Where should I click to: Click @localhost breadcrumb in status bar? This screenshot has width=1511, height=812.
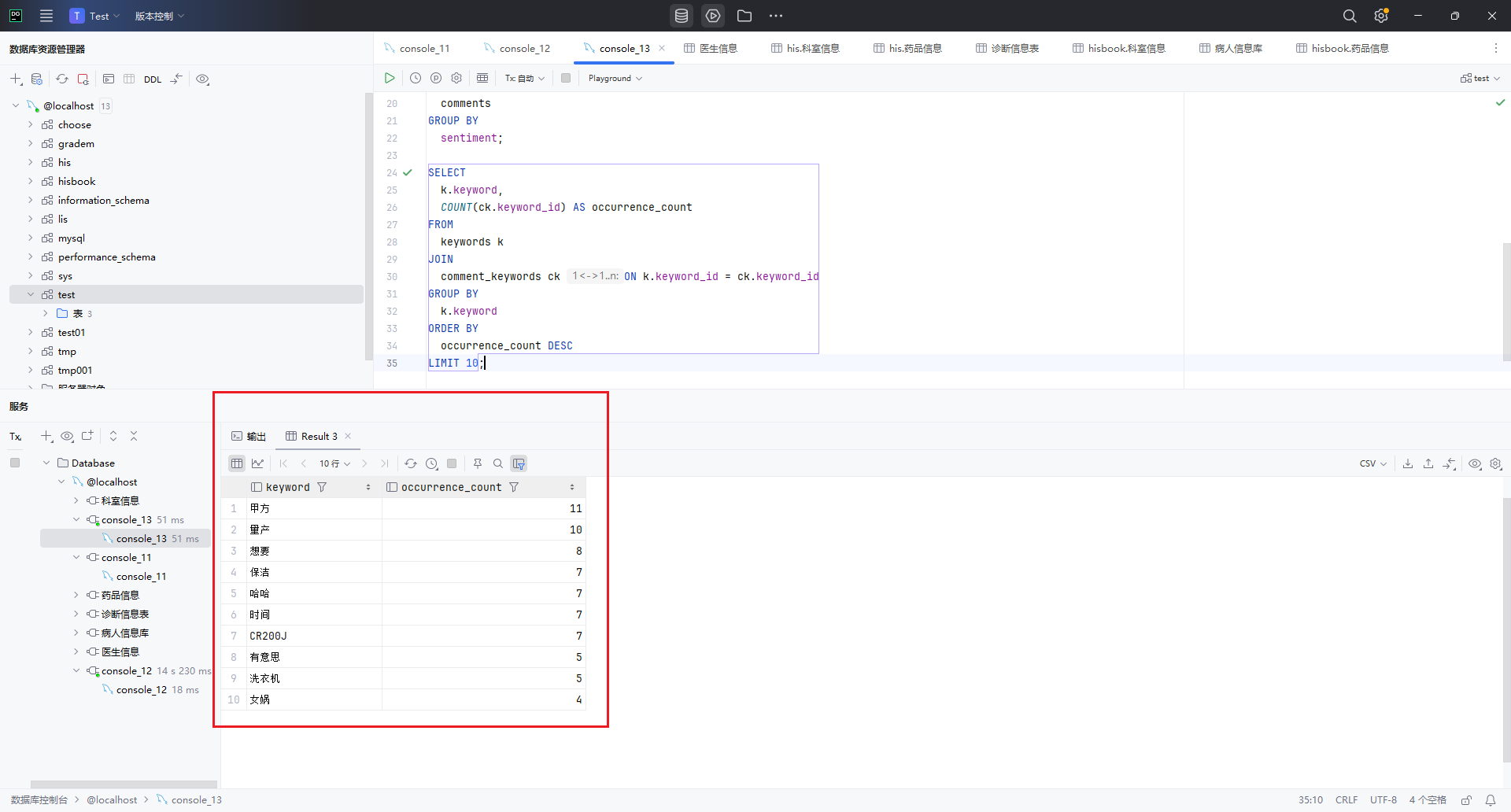pyautogui.click(x=112, y=800)
